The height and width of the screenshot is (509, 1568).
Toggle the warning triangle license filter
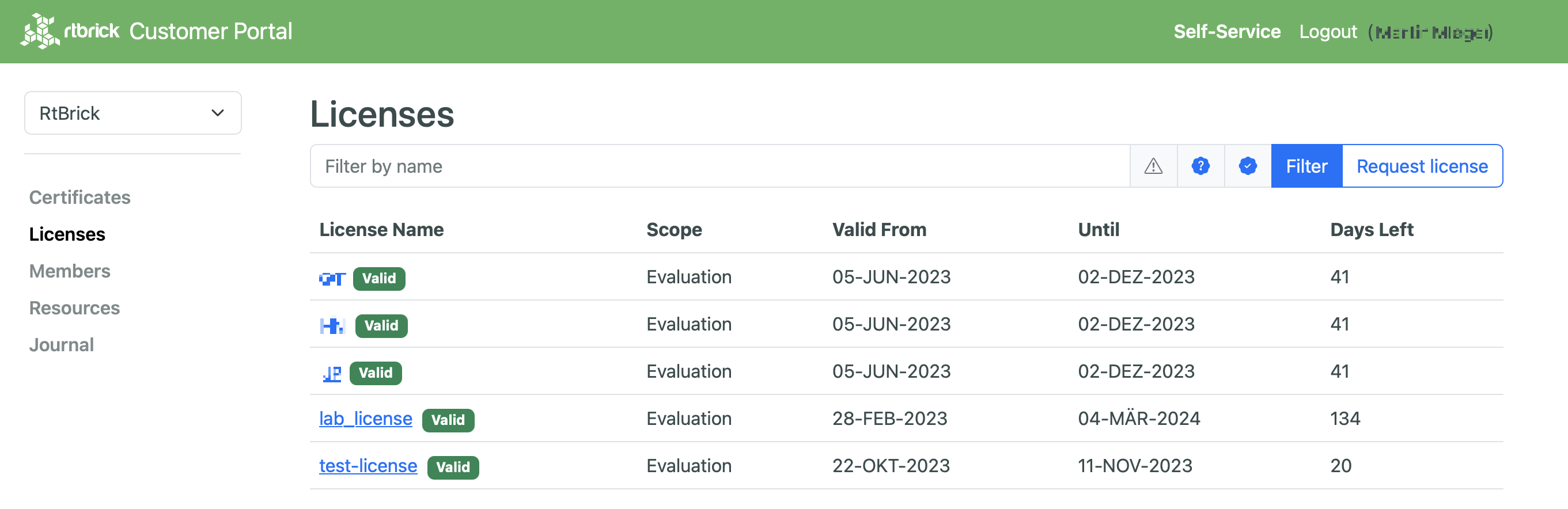pos(1153,165)
